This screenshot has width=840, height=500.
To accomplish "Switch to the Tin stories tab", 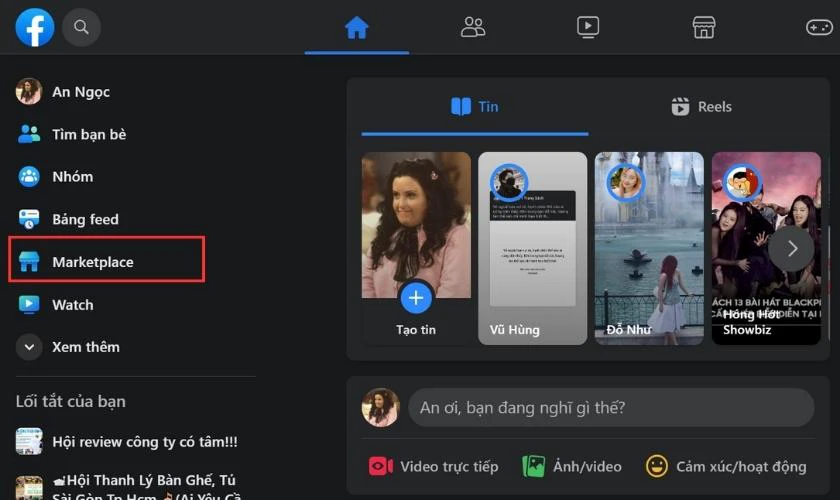I will pos(475,107).
